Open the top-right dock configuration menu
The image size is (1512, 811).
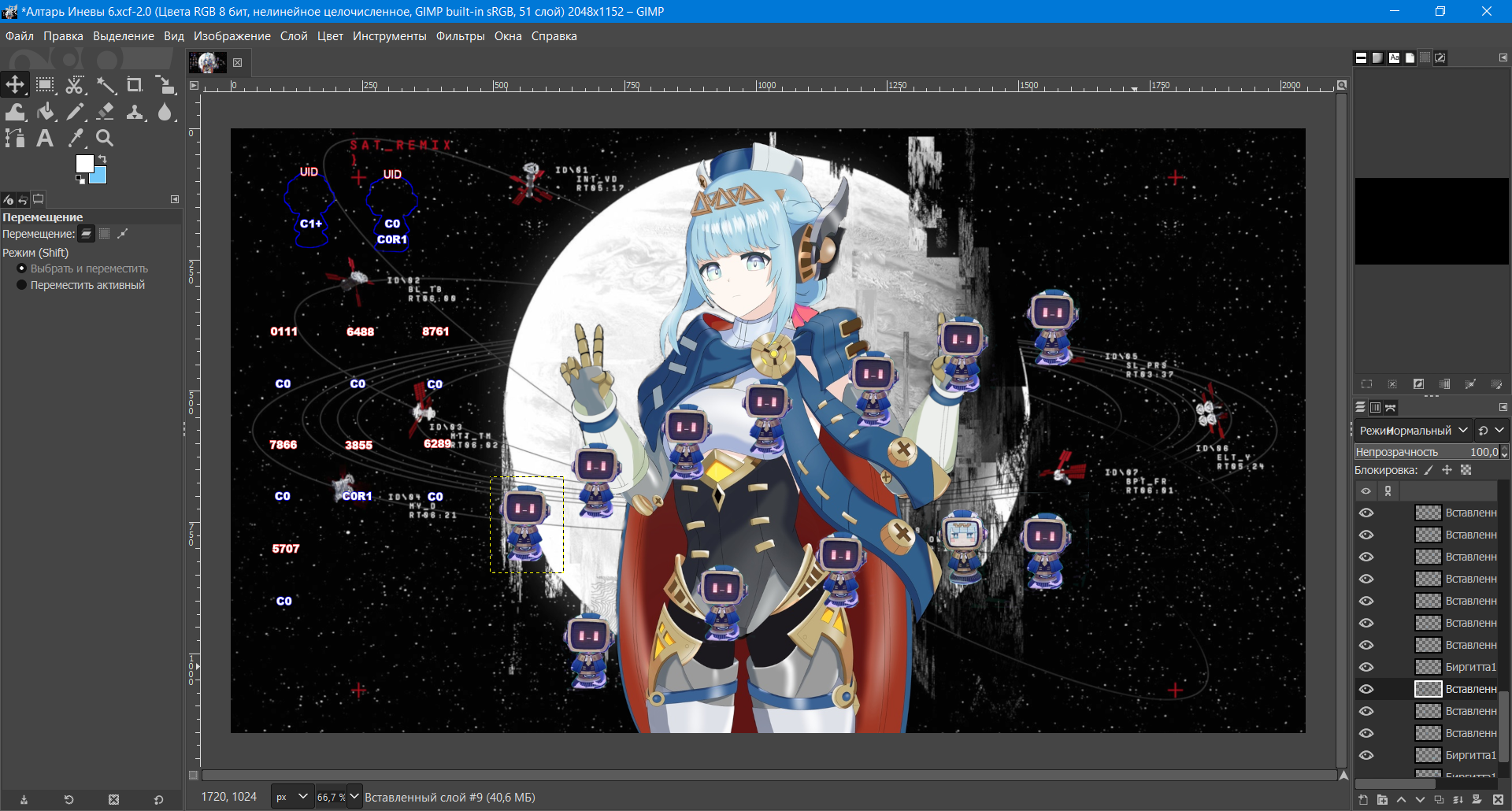[1503, 57]
